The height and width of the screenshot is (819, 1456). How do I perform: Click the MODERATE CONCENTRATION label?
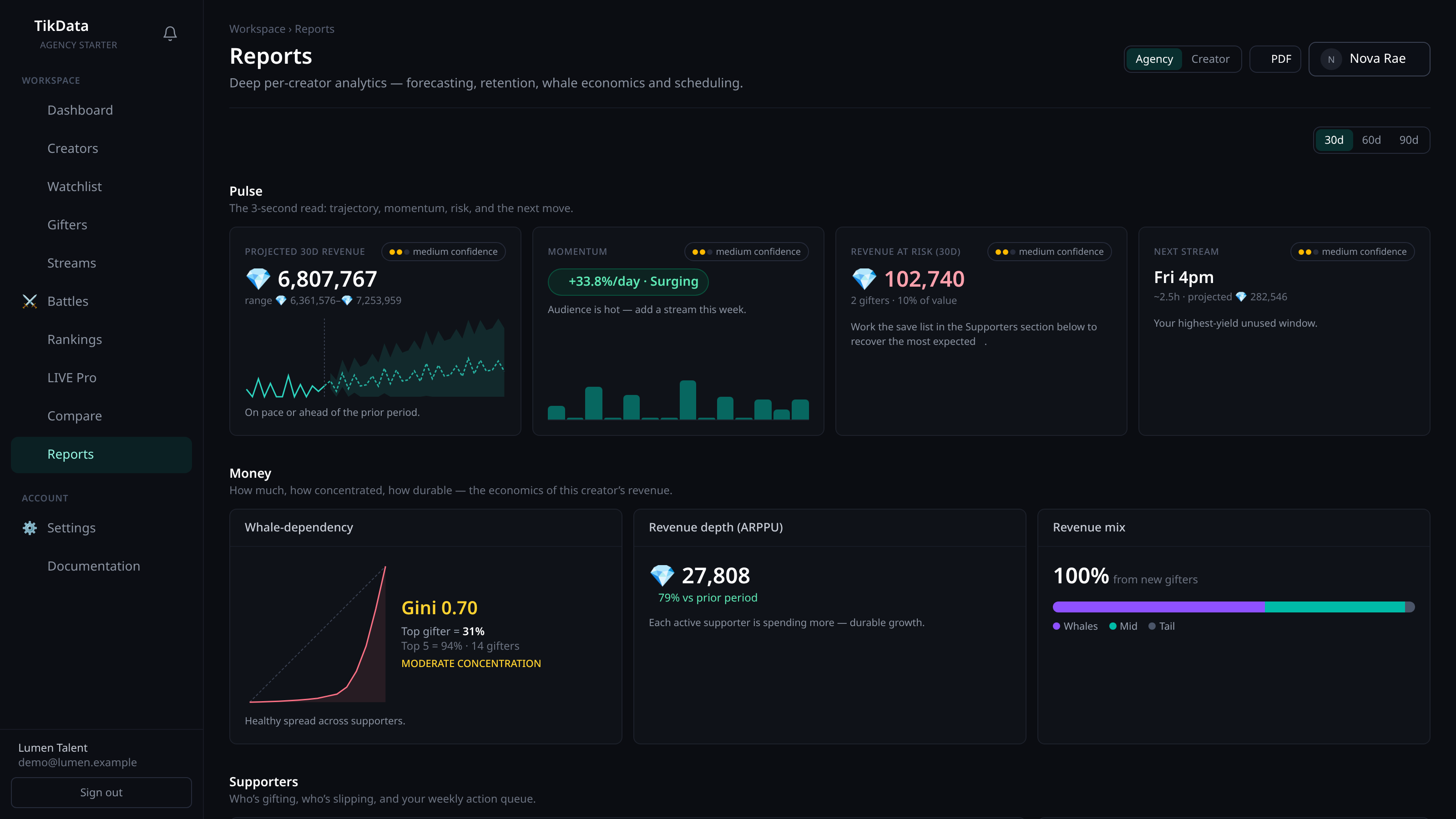[x=471, y=663]
